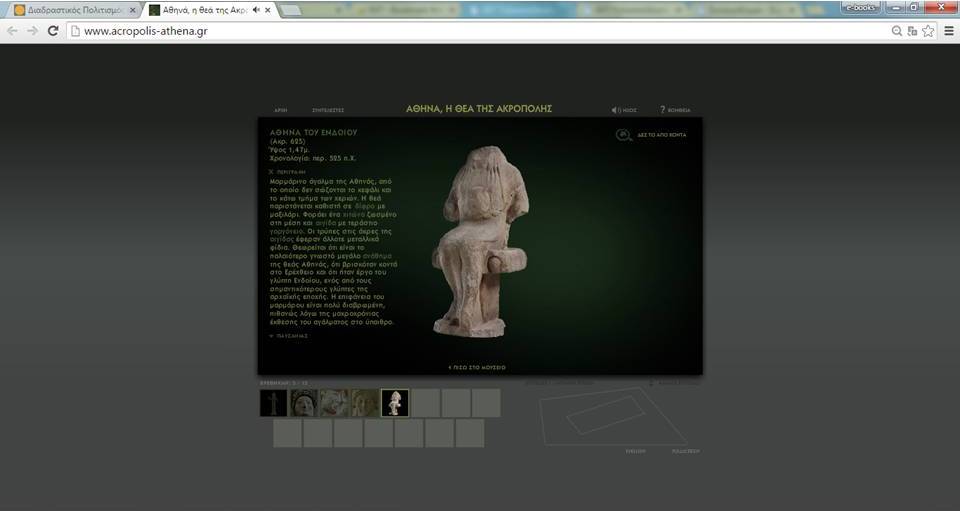Select the selected seated statue thumbnail
Screen dimensions: 960x511
coord(395,403)
